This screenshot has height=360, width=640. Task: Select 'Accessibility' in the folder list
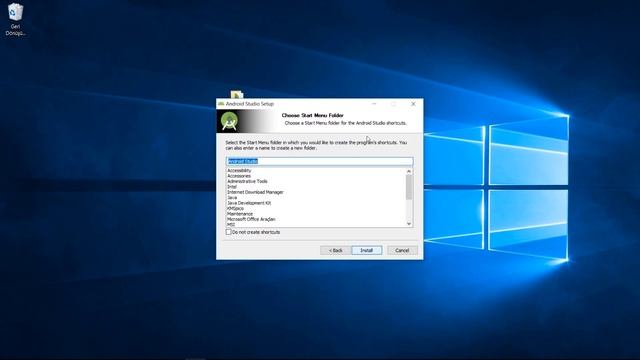click(239, 171)
